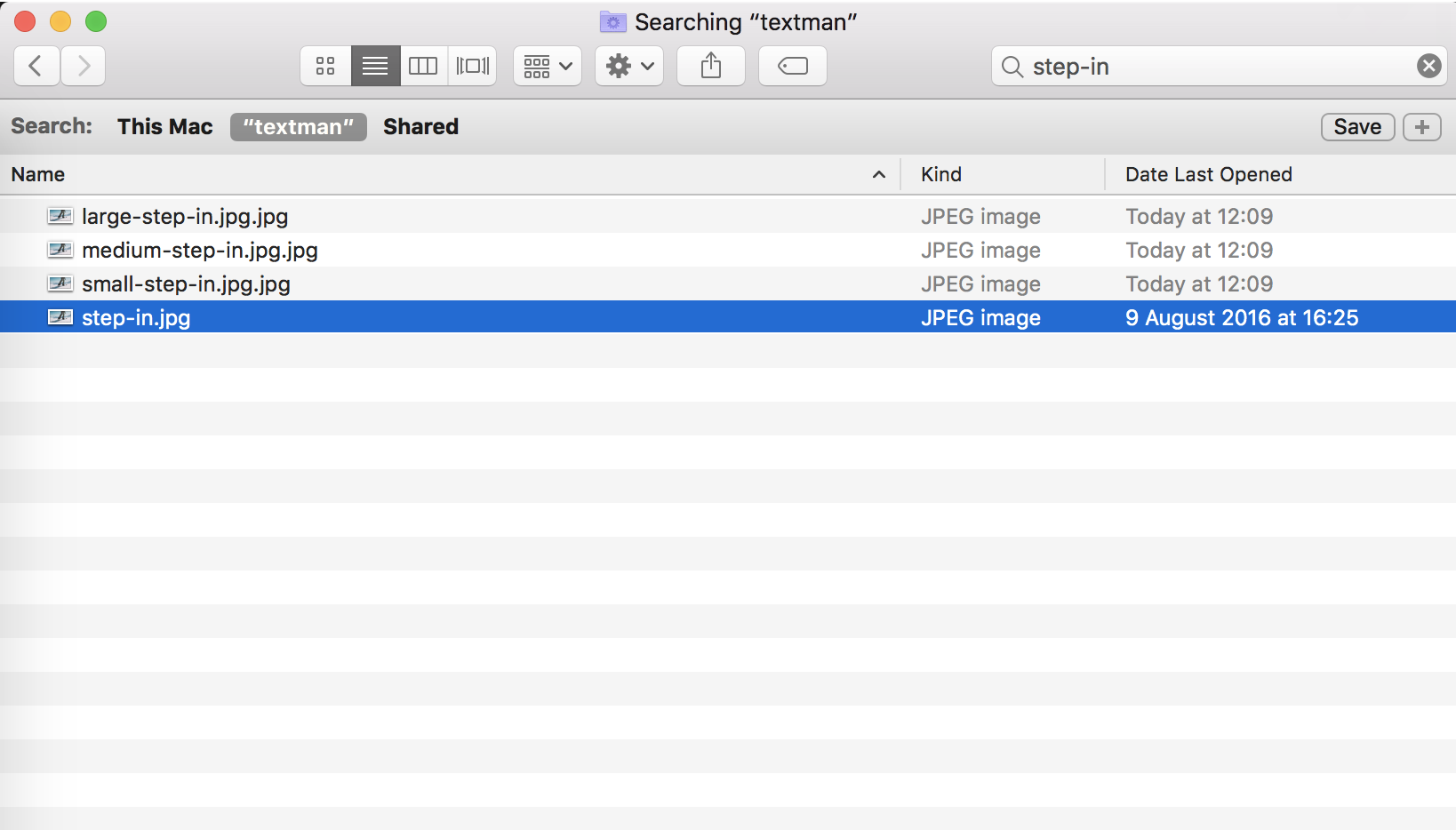Sort by Date Last Opened column

[x=1280, y=174]
